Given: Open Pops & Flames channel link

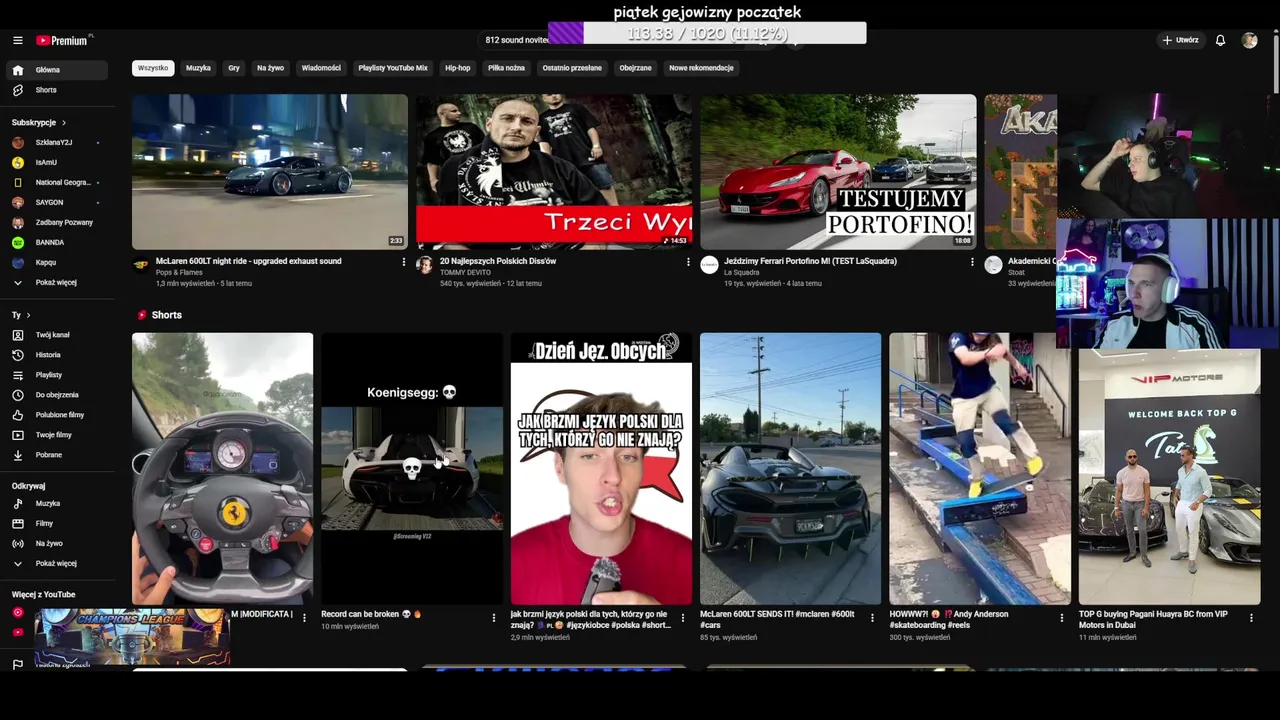Looking at the screenshot, I should pyautogui.click(x=179, y=272).
